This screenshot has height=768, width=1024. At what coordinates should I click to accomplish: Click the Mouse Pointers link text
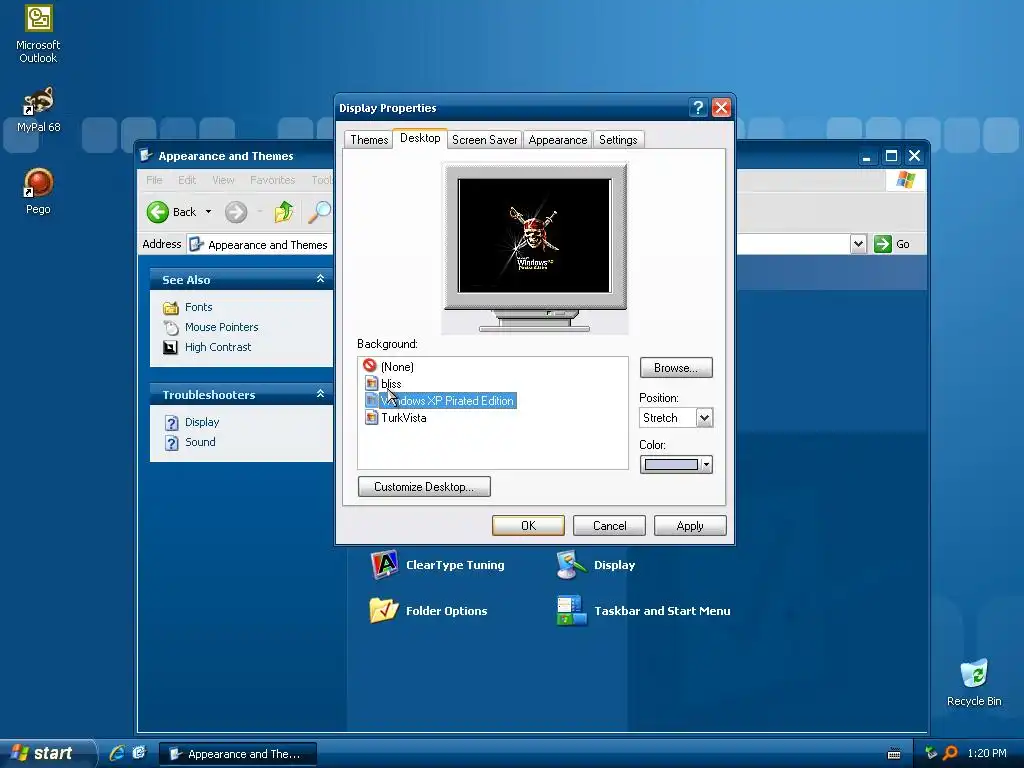221,327
